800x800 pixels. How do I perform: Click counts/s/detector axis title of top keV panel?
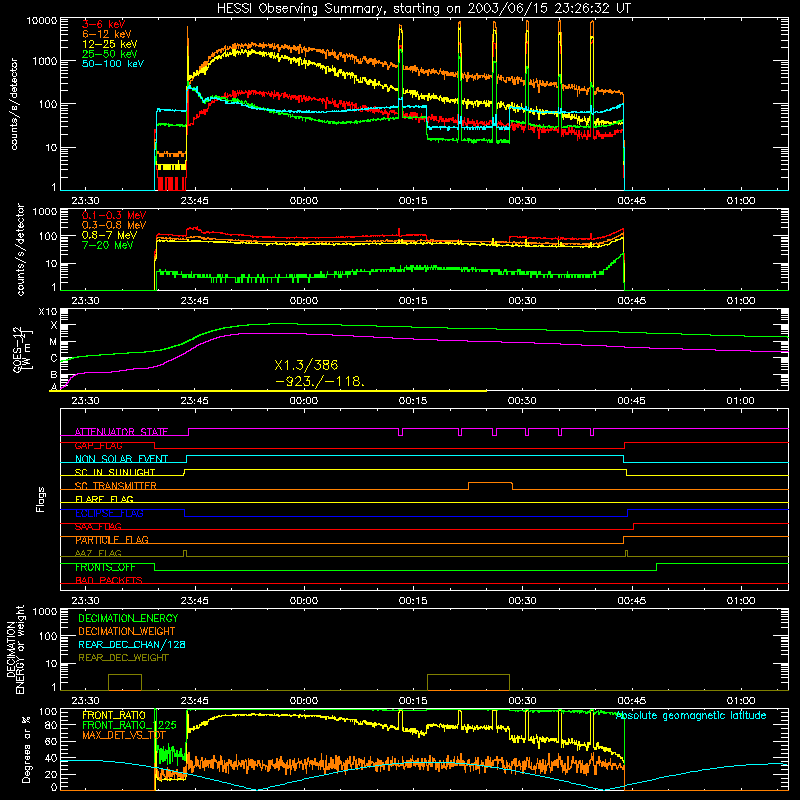tap(14, 104)
